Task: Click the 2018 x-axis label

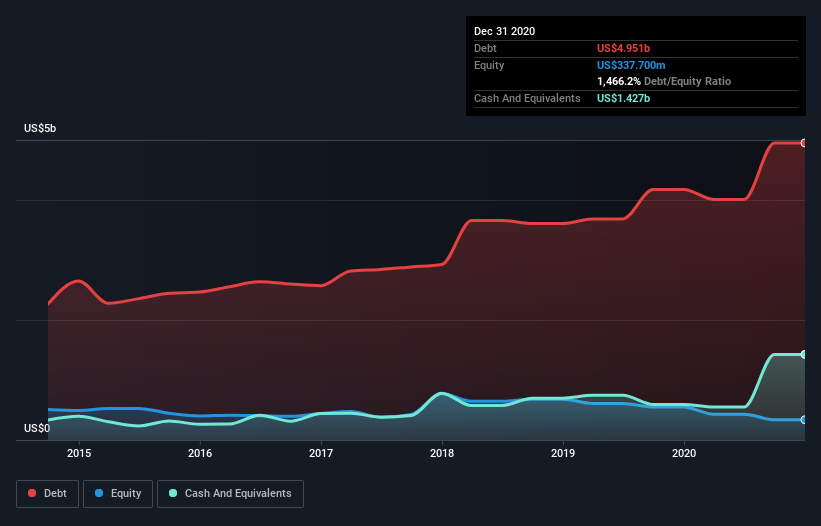Action: 442,453
